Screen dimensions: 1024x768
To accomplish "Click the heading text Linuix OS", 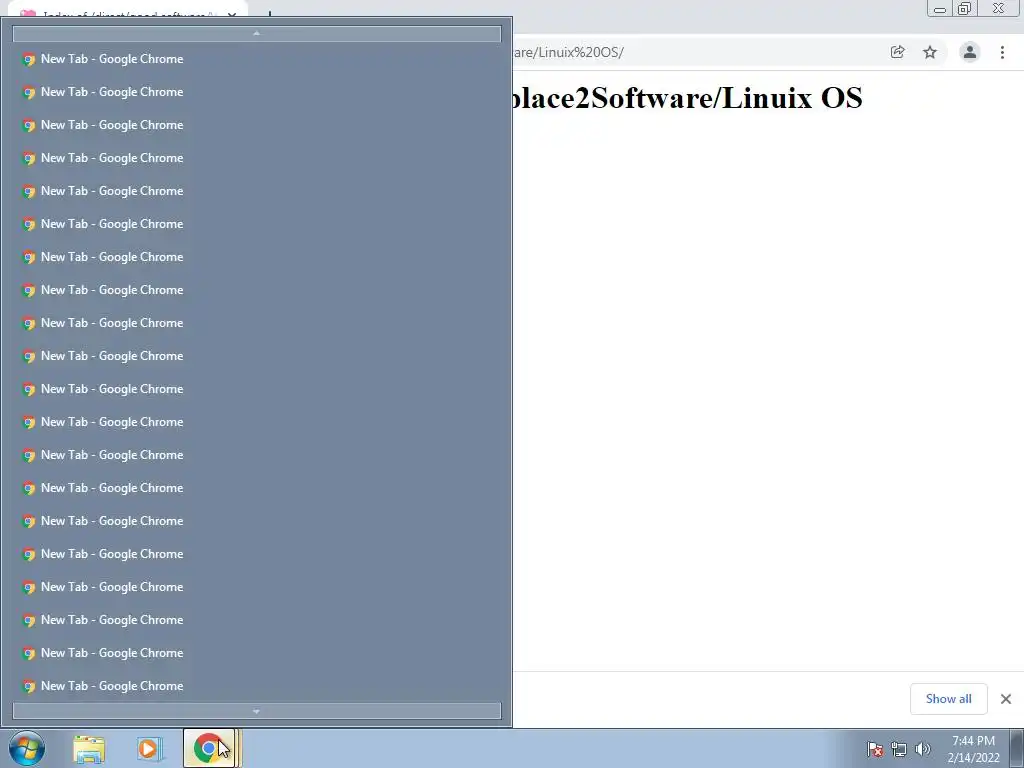I will click(792, 98).
